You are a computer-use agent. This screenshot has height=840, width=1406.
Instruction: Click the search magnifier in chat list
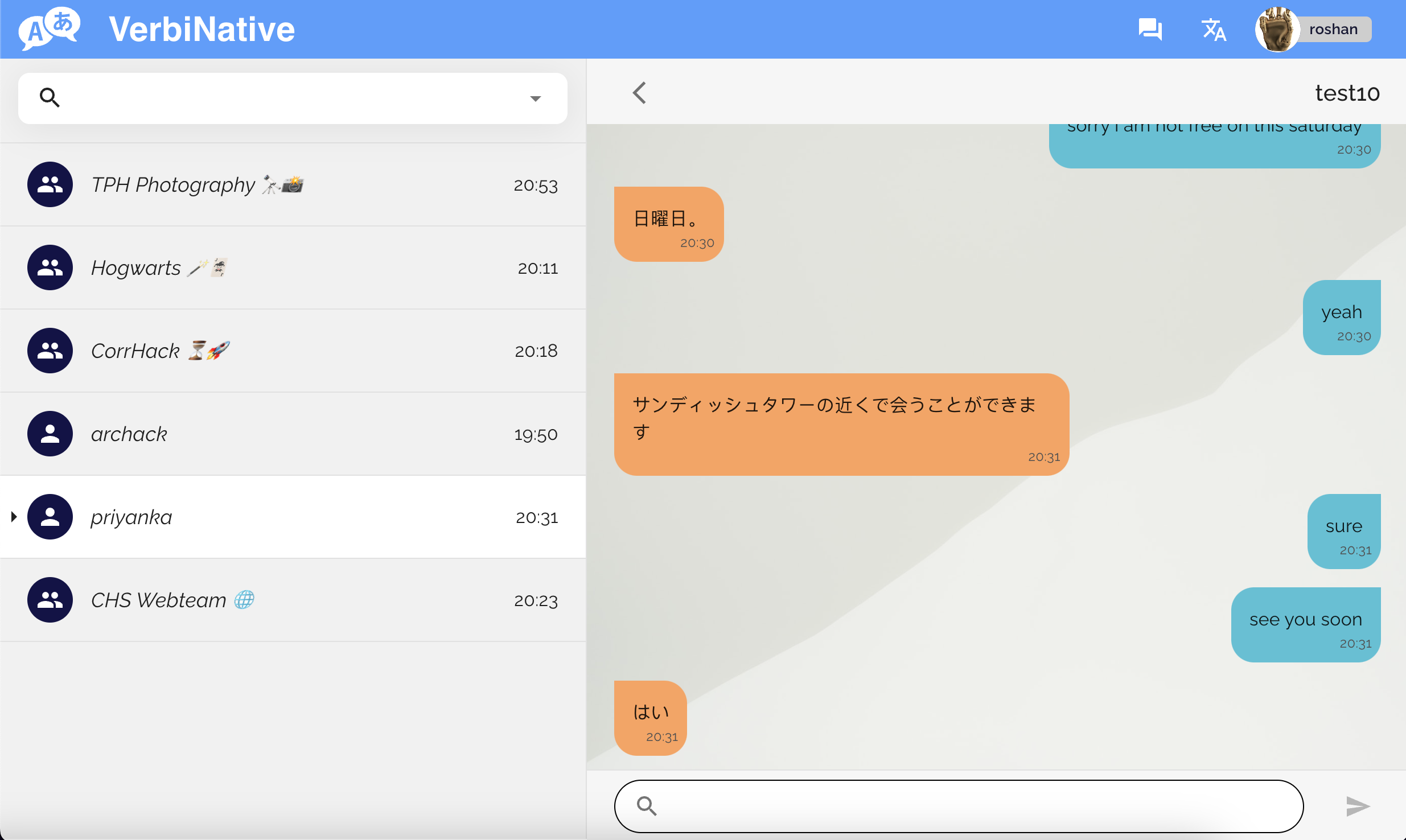pos(50,98)
